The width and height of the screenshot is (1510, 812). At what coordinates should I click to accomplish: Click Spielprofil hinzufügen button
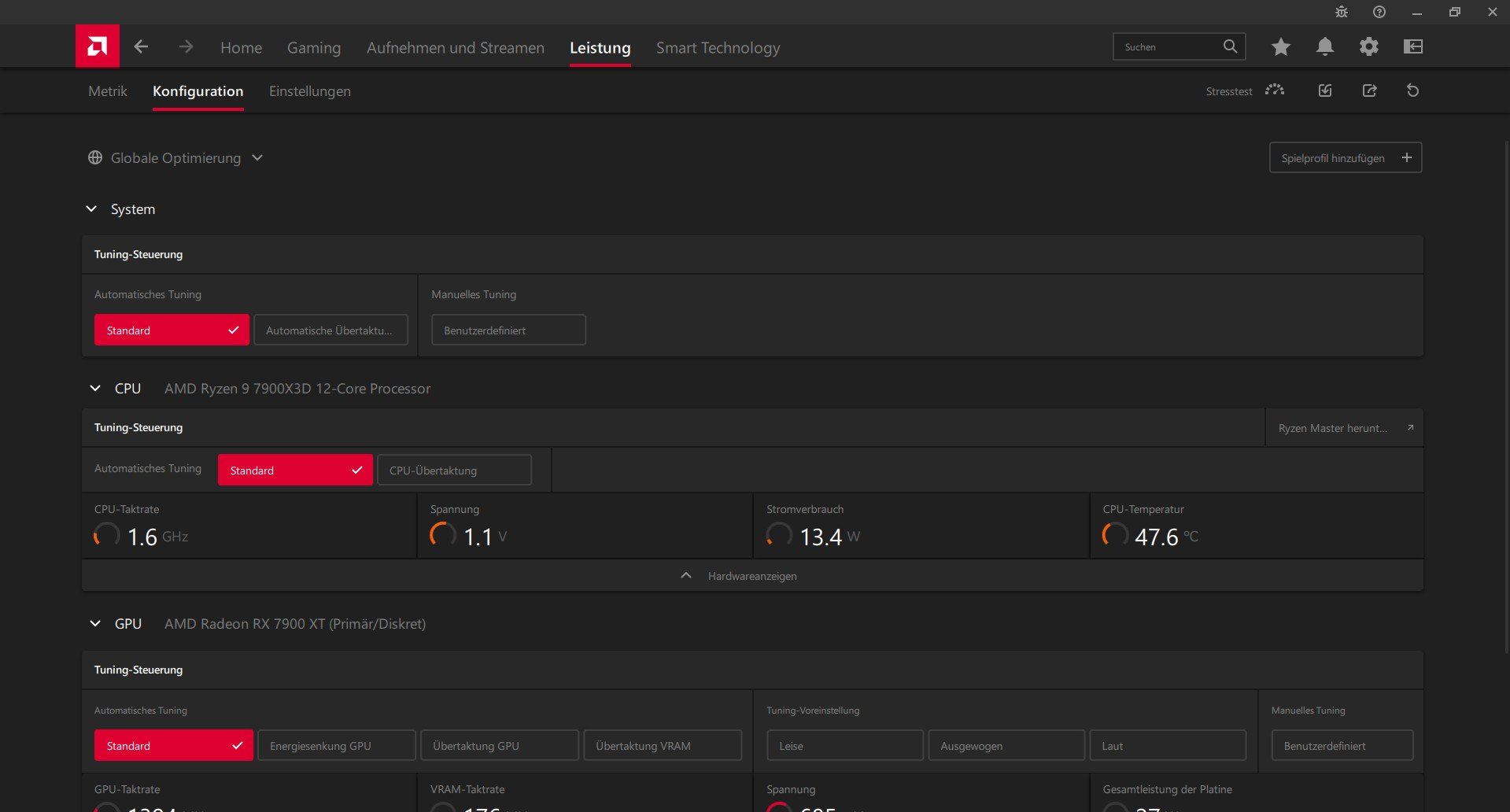click(1346, 157)
